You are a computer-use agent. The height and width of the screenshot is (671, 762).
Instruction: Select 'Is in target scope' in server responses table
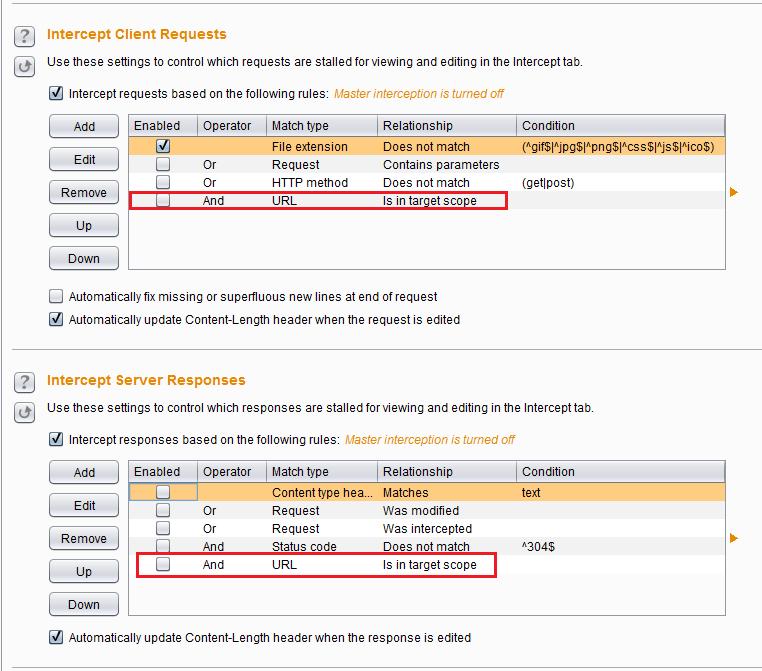[x=447, y=564]
